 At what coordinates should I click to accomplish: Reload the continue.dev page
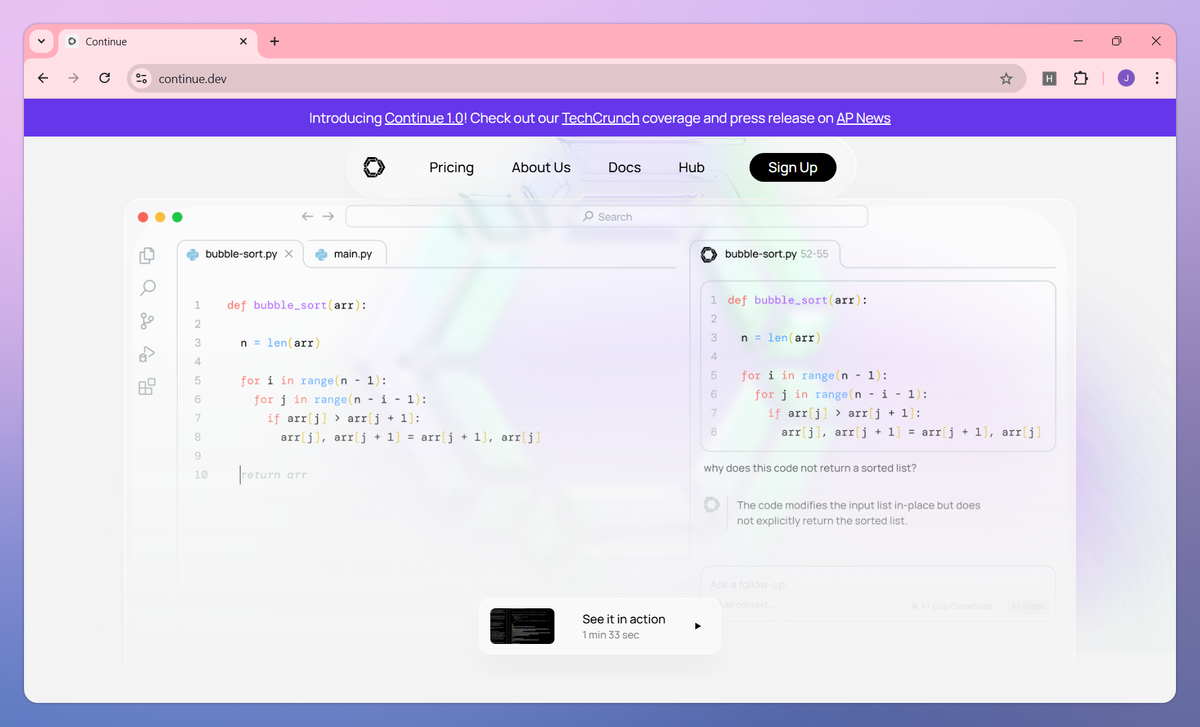(104, 78)
